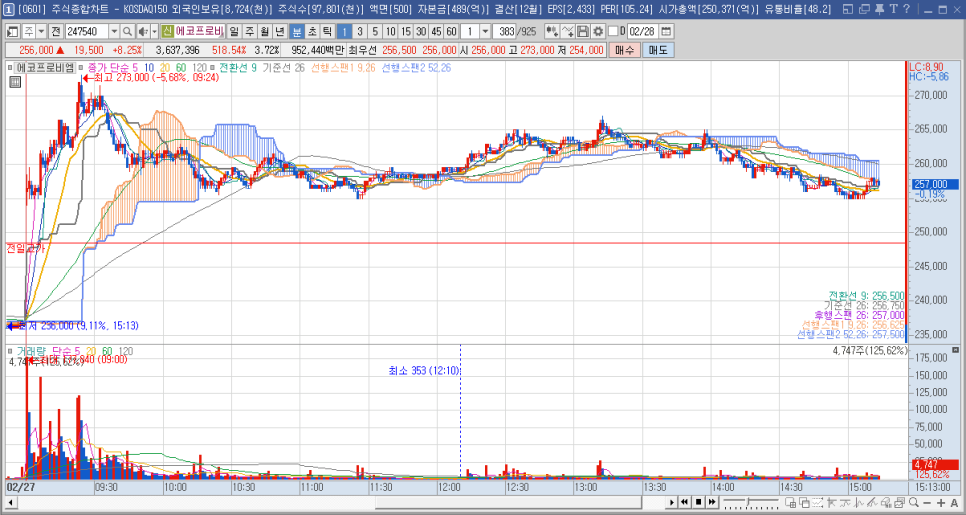This screenshot has height=515, width=966.
Task: Click the bottom magnifier zoom icon
Action: point(914,502)
